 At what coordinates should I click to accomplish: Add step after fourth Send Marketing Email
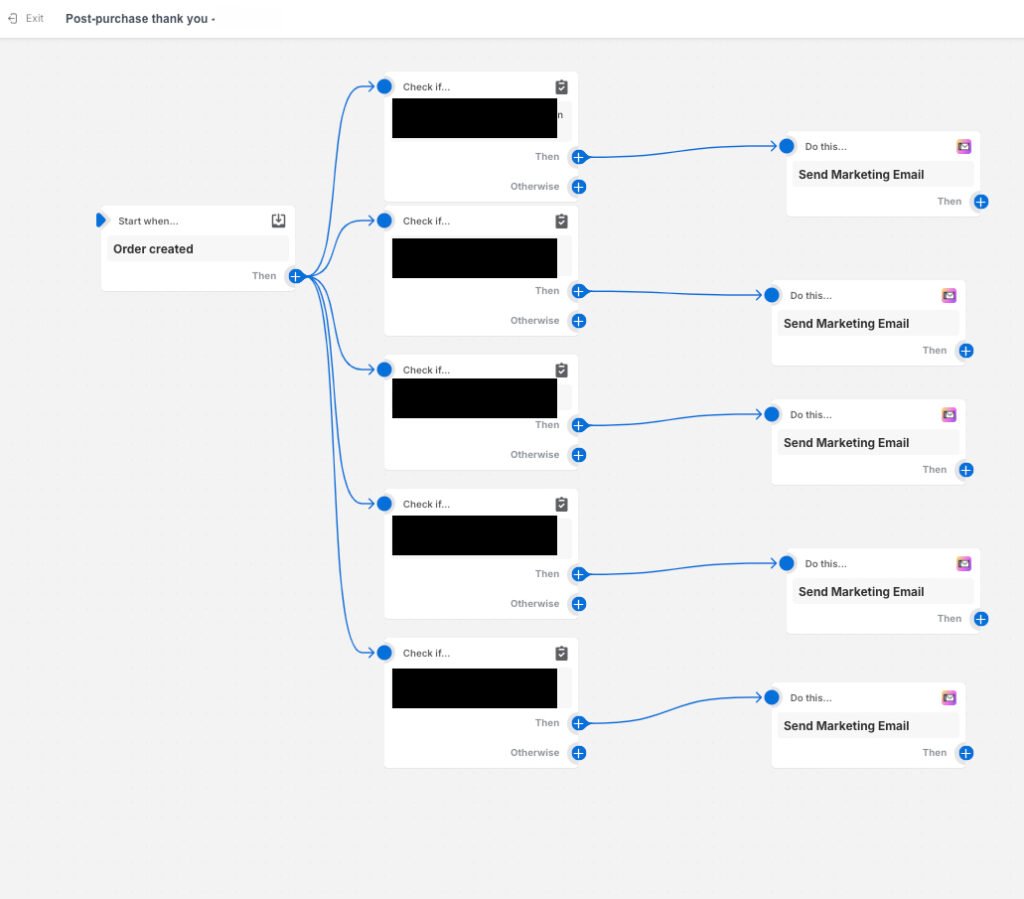coord(981,619)
